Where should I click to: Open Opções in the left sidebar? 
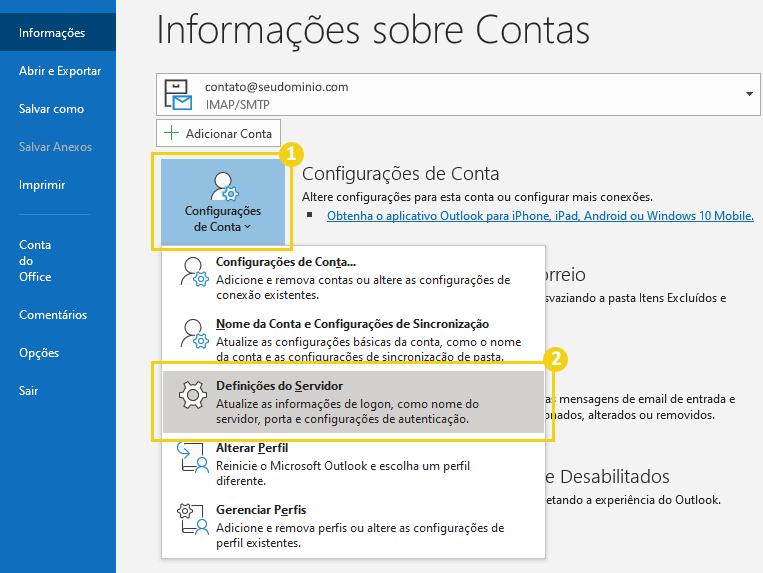click(x=39, y=353)
